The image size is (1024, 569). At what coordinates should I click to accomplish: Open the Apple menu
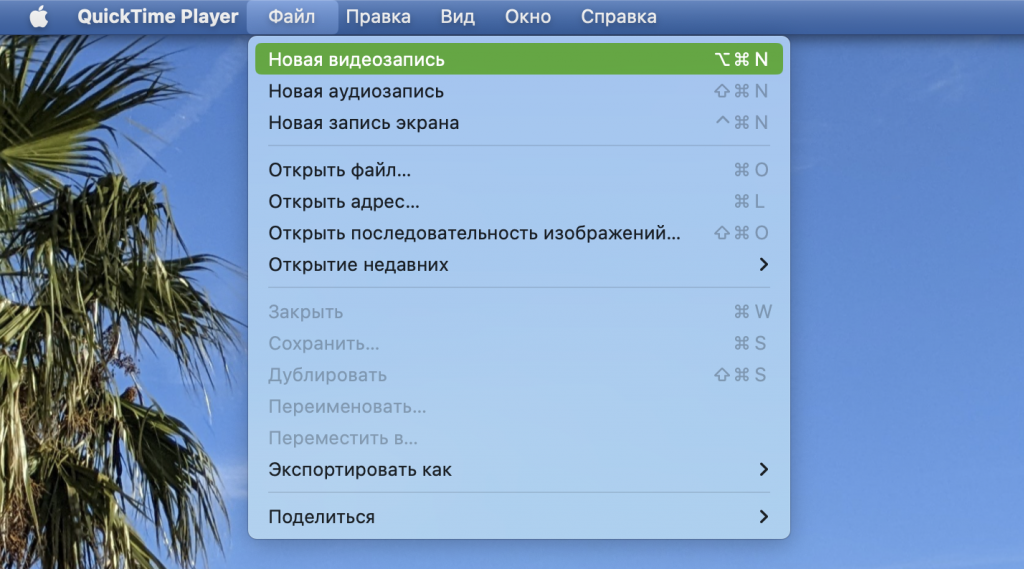click(39, 17)
